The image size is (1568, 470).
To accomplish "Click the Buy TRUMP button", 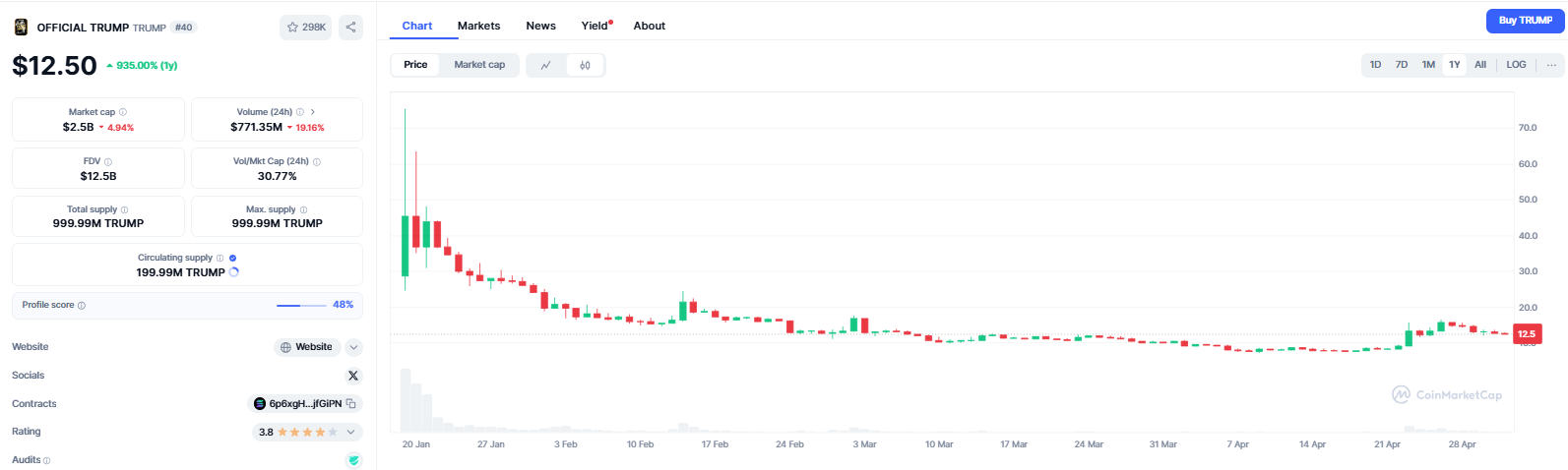I will click(x=1525, y=21).
